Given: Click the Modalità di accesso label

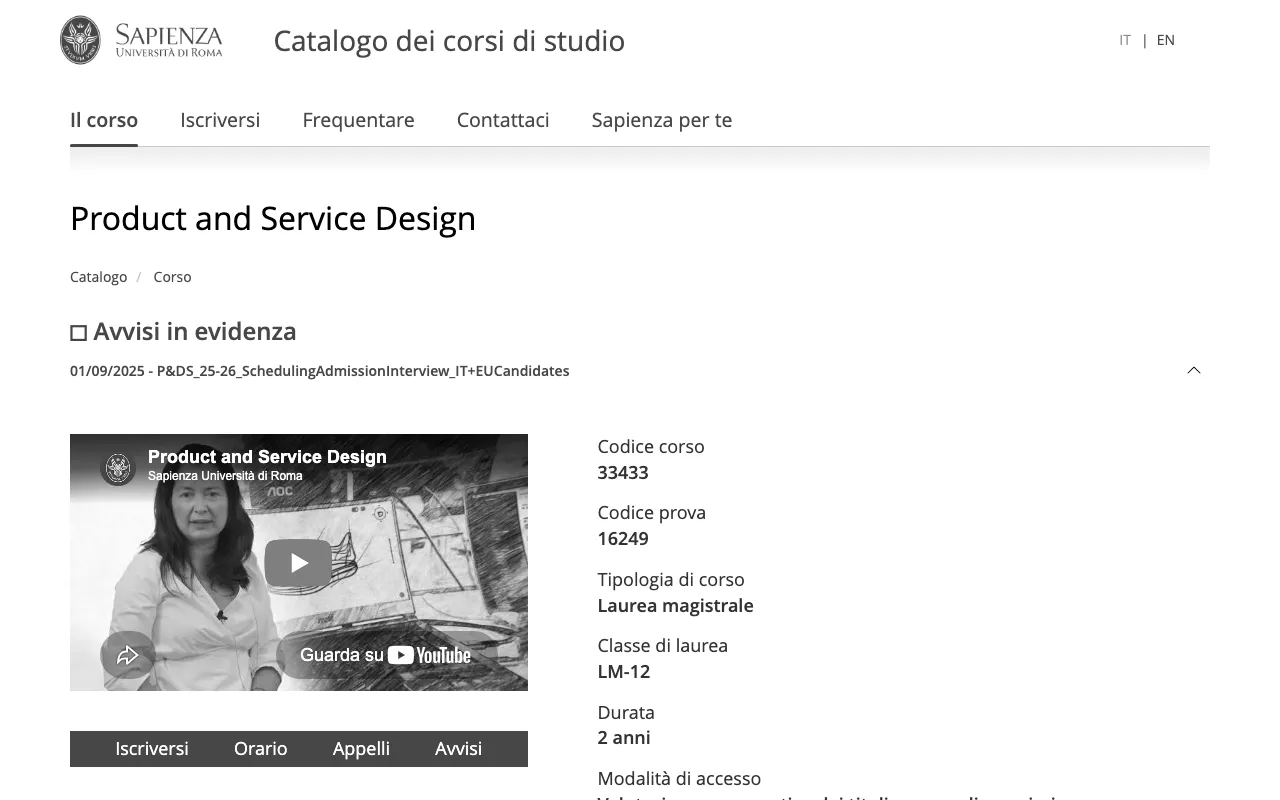Looking at the screenshot, I should tap(679, 778).
